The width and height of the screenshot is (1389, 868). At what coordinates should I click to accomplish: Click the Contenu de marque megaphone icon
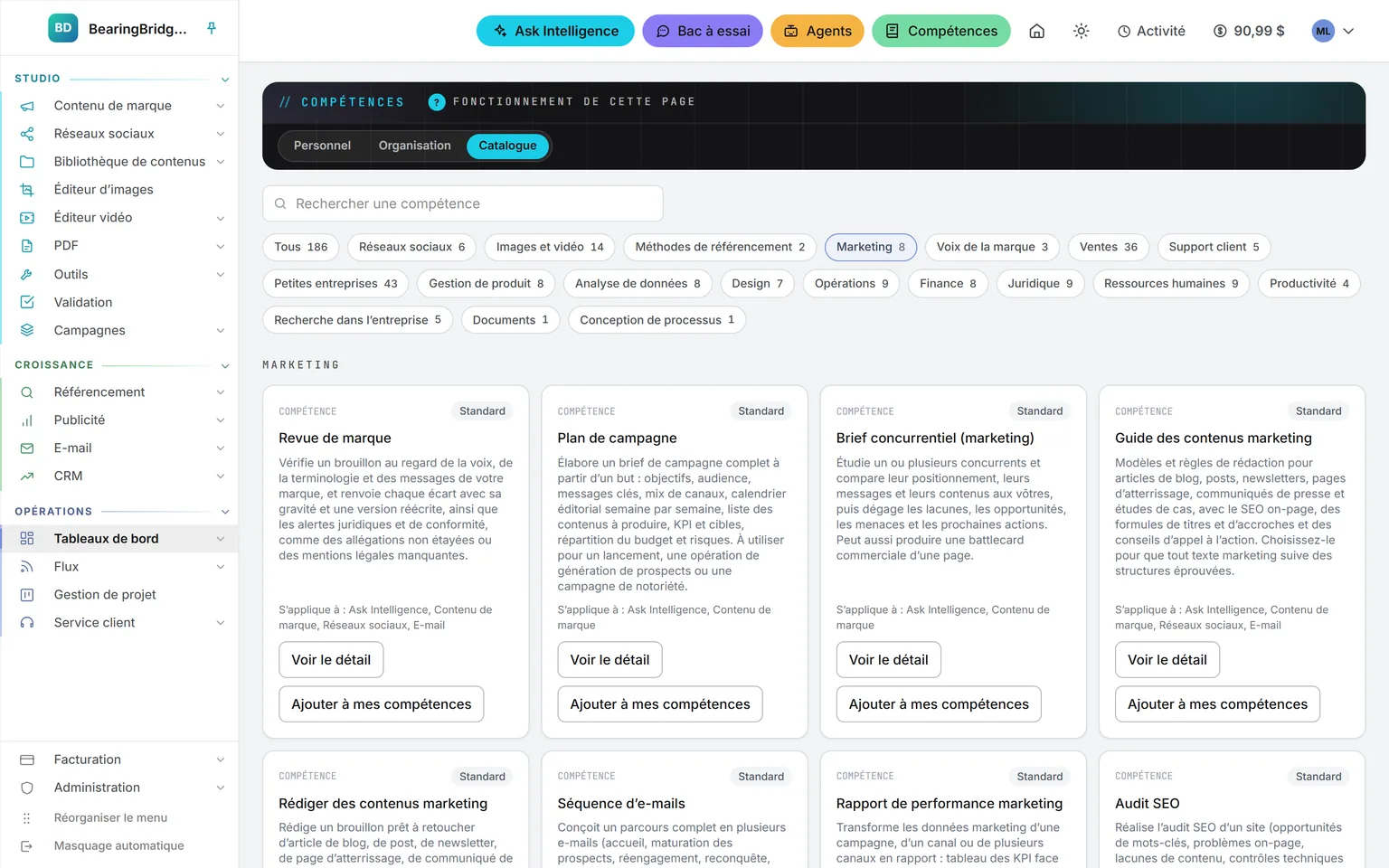click(27, 106)
